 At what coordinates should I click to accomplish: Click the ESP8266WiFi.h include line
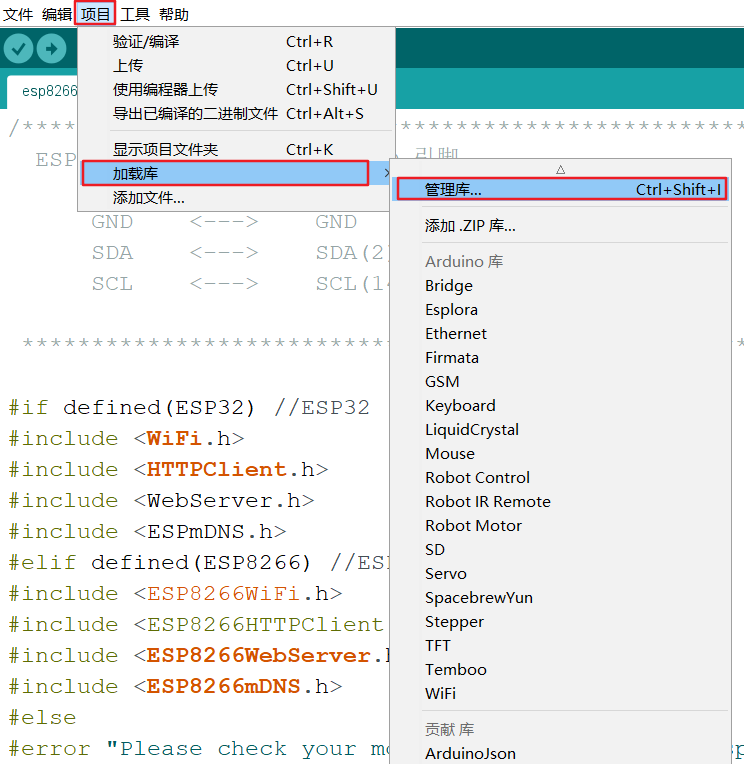[x=175, y=593]
